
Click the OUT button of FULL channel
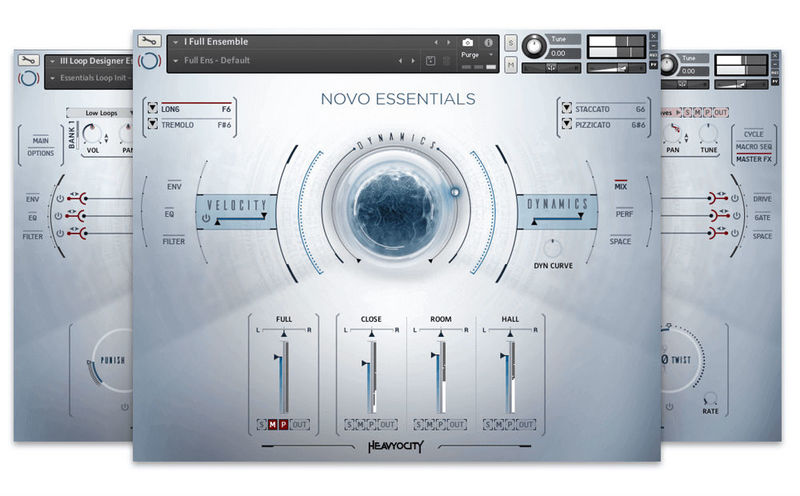pyautogui.click(x=299, y=425)
